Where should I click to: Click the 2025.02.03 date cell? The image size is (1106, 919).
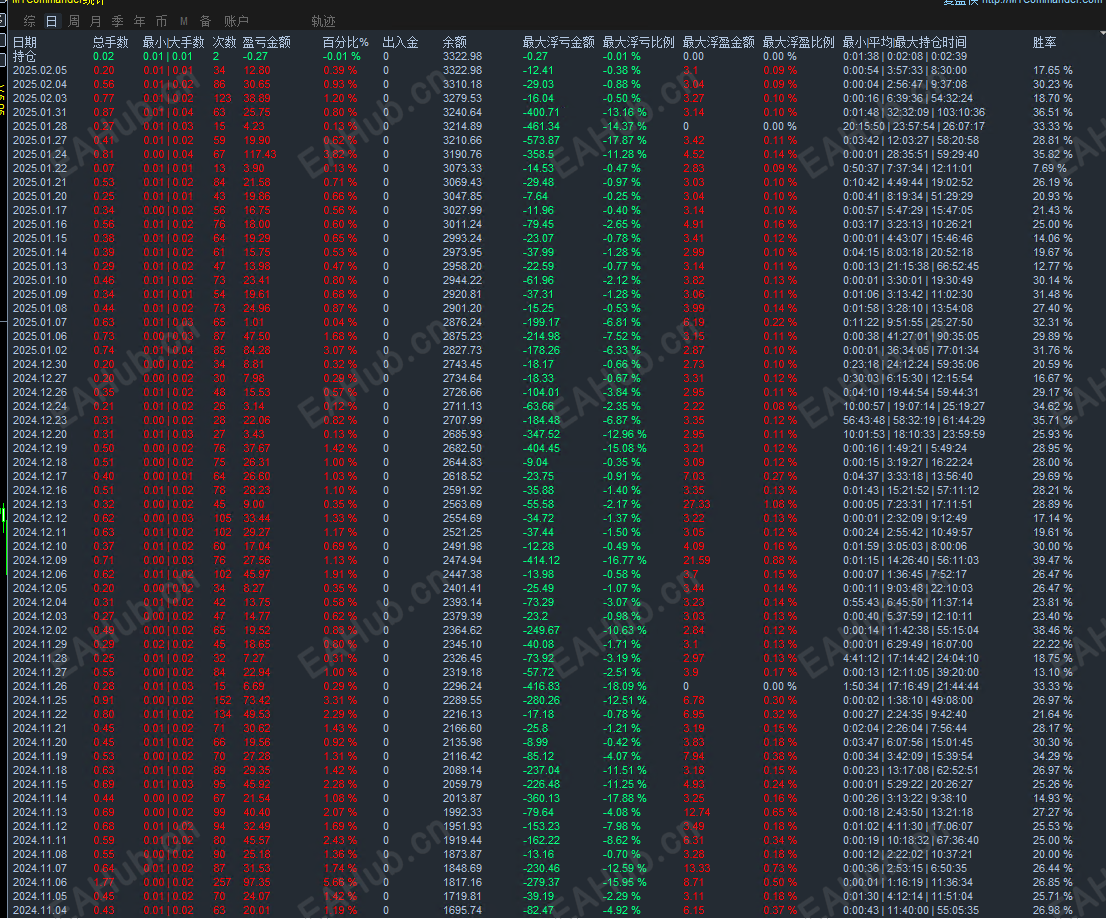40,99
